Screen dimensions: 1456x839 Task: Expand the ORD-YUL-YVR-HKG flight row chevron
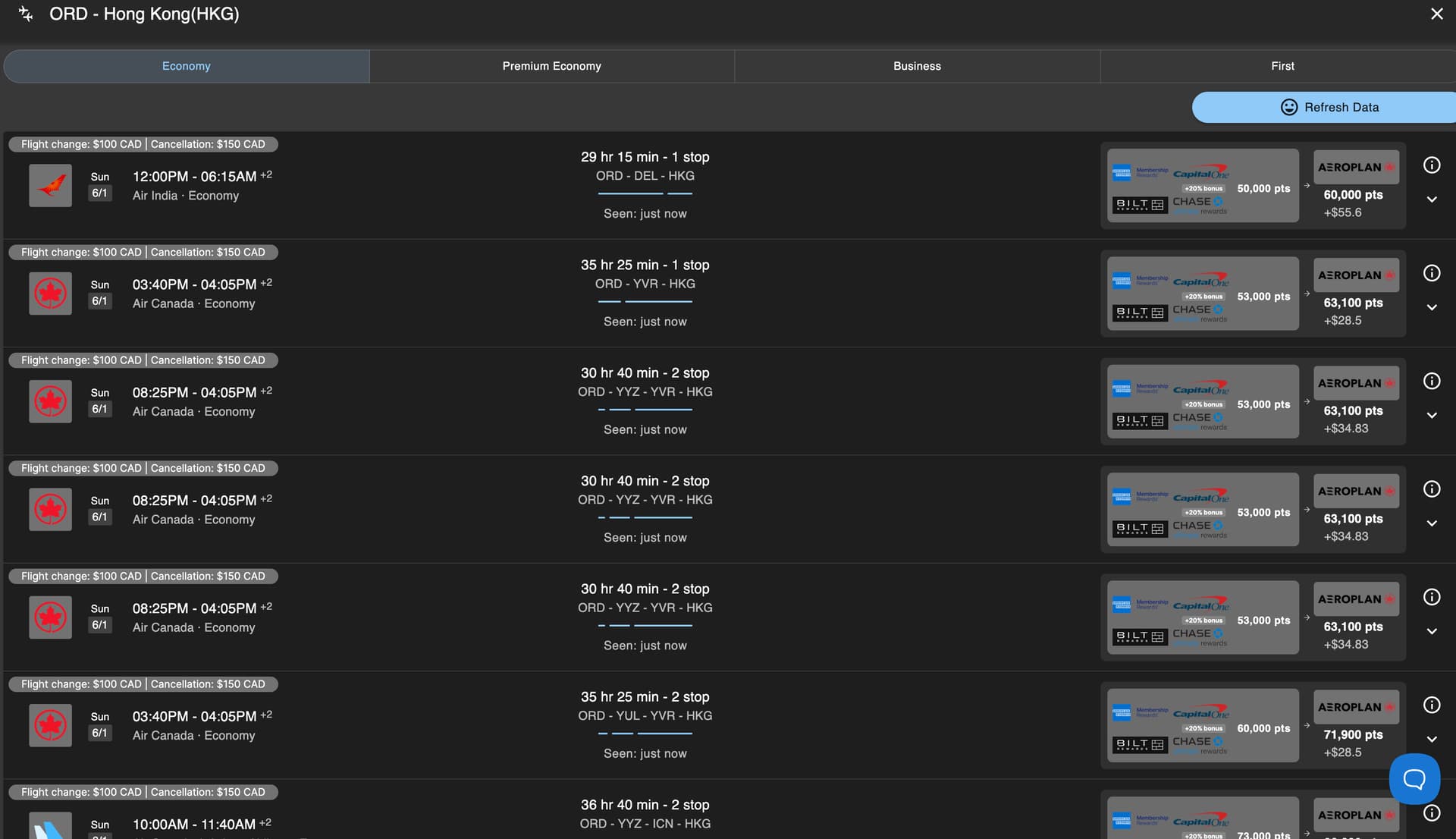(x=1431, y=740)
